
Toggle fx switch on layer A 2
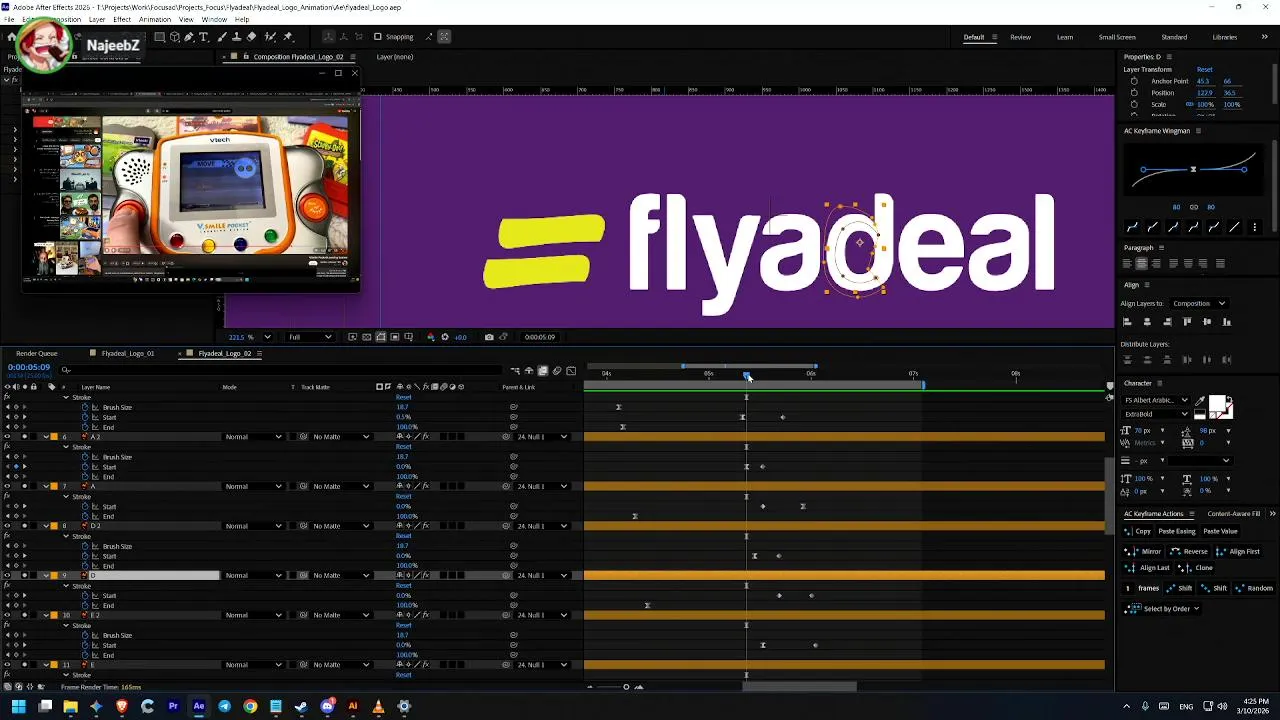click(426, 437)
